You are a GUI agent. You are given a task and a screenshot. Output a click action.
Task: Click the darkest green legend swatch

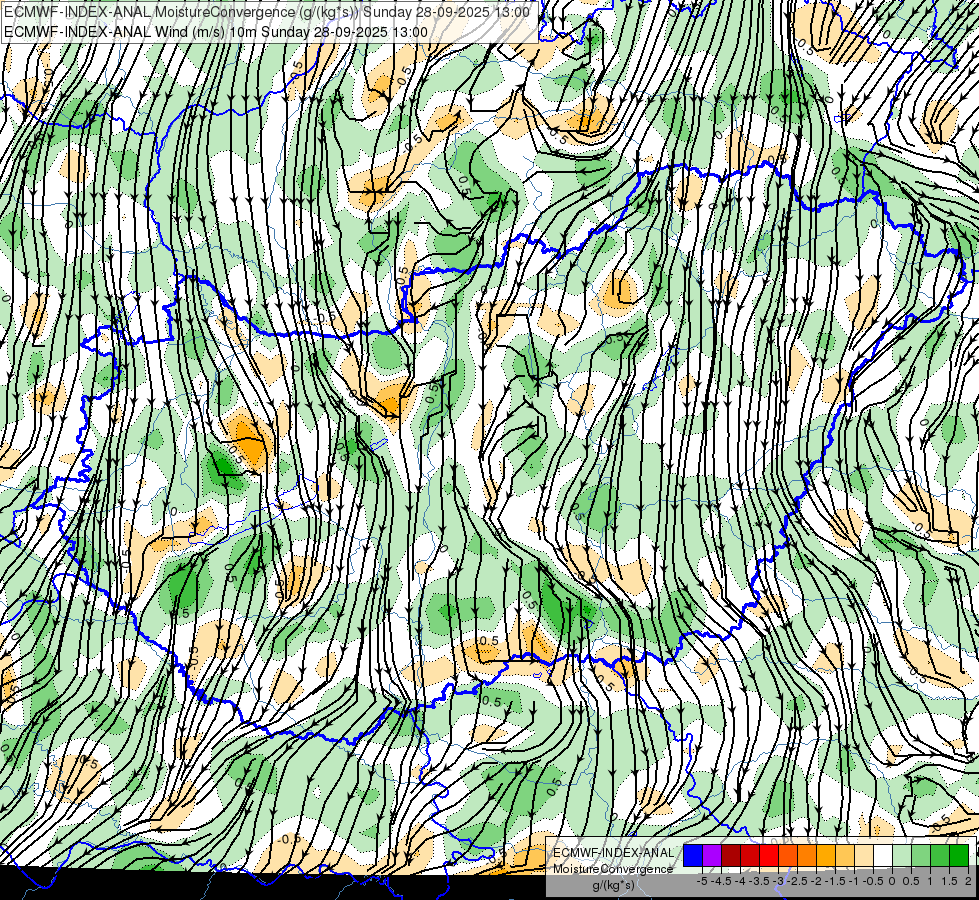point(959,855)
